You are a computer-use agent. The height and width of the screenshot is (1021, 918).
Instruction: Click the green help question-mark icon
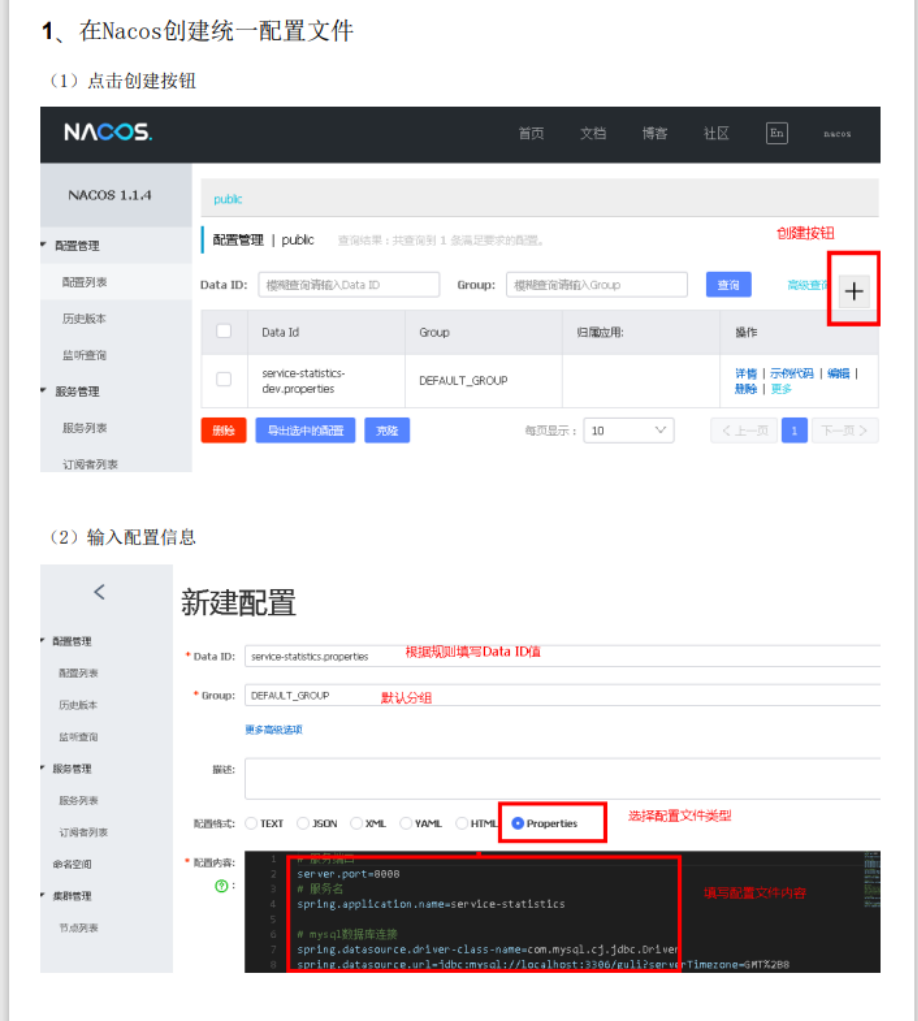pyautogui.click(x=221, y=886)
